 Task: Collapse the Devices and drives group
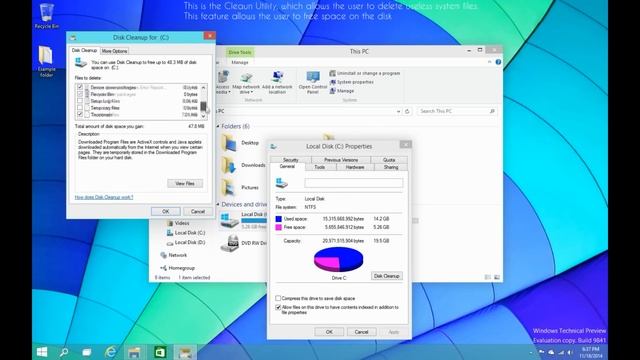(x=218, y=204)
